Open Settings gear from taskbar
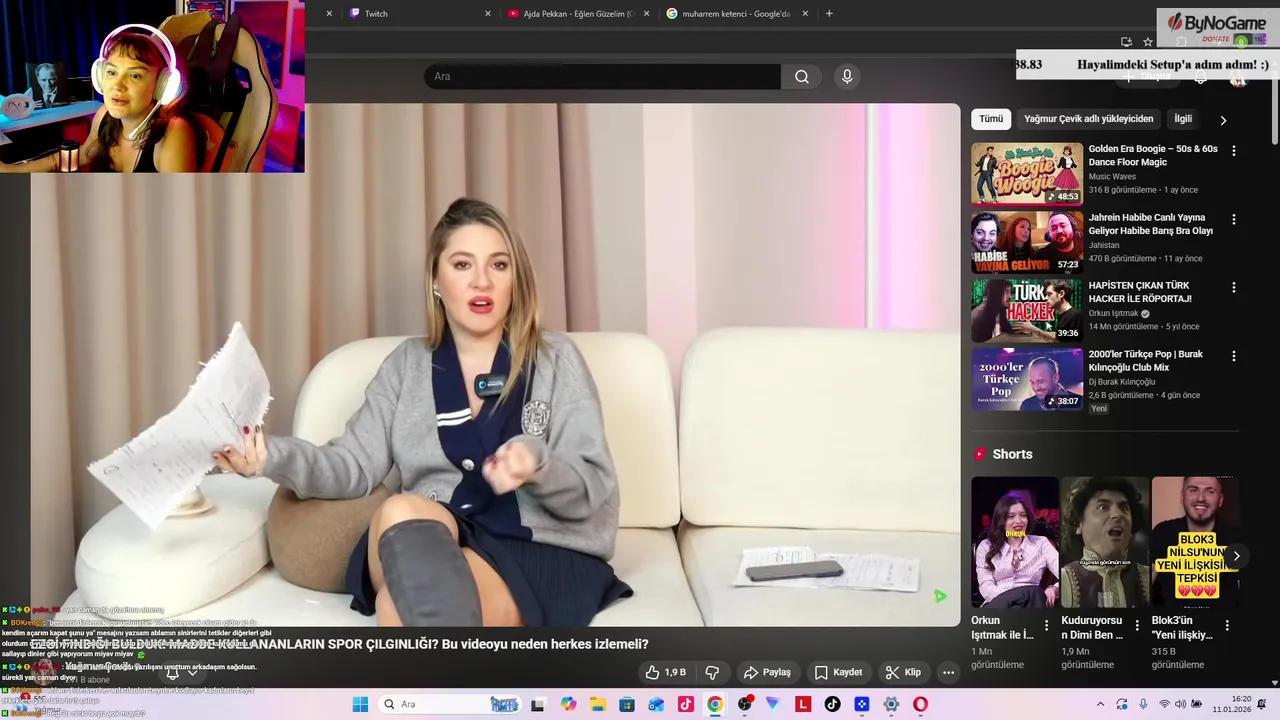This screenshot has width=1280, height=720. coord(891,705)
